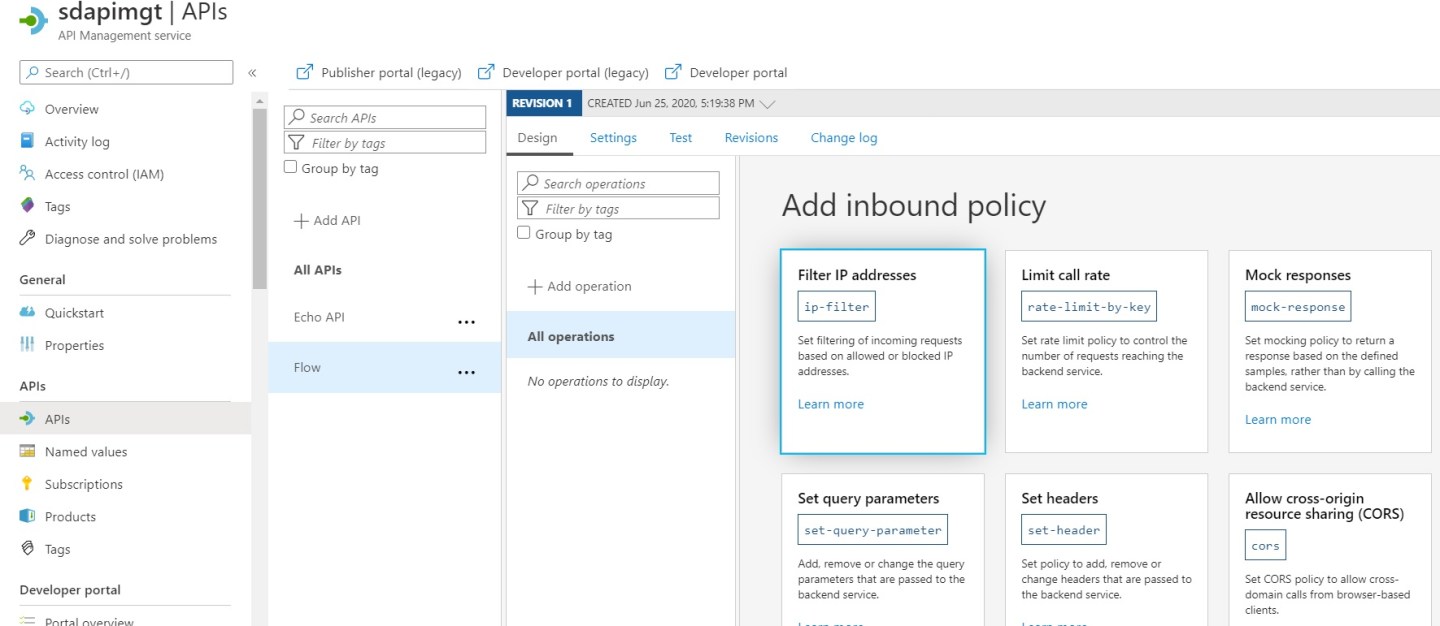
Task: Click Learn more under Filter IP addresses
Action: pyautogui.click(x=831, y=404)
